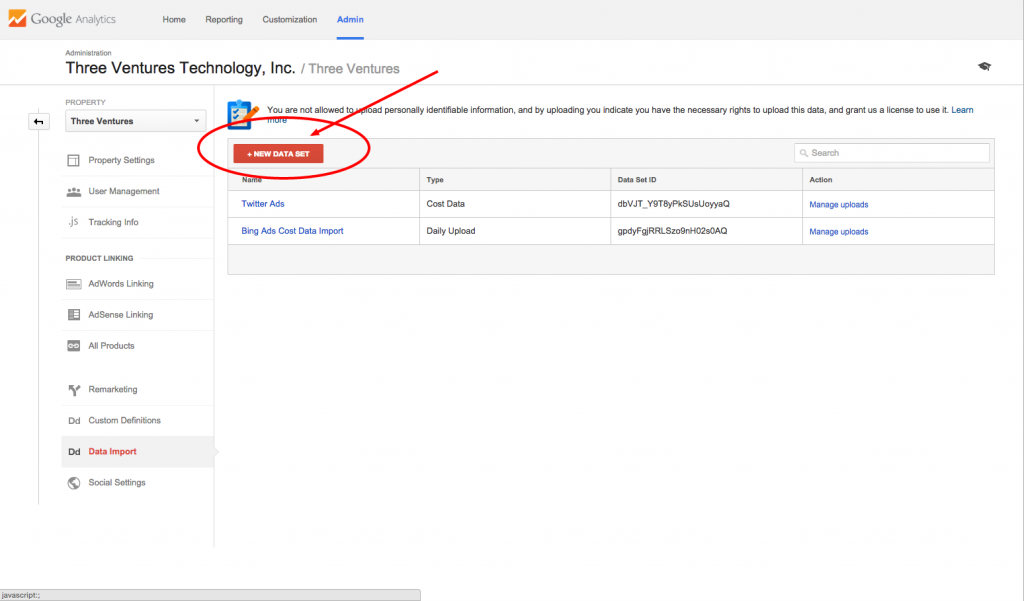Click data set ID dbVJT_Y9T8yPkSUsUoyyaQ

(x=673, y=204)
